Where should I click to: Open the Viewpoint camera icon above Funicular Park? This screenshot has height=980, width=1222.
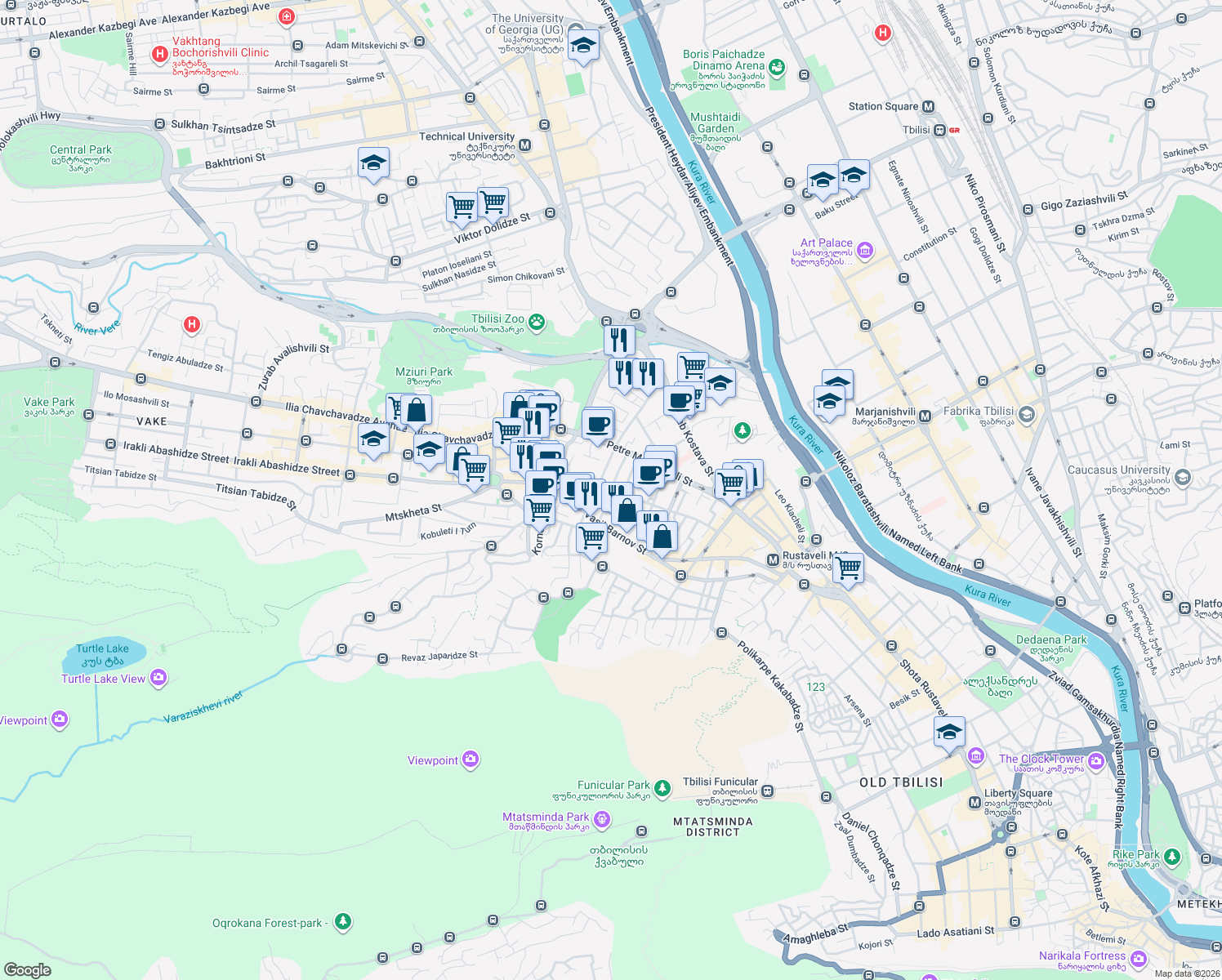click(470, 759)
